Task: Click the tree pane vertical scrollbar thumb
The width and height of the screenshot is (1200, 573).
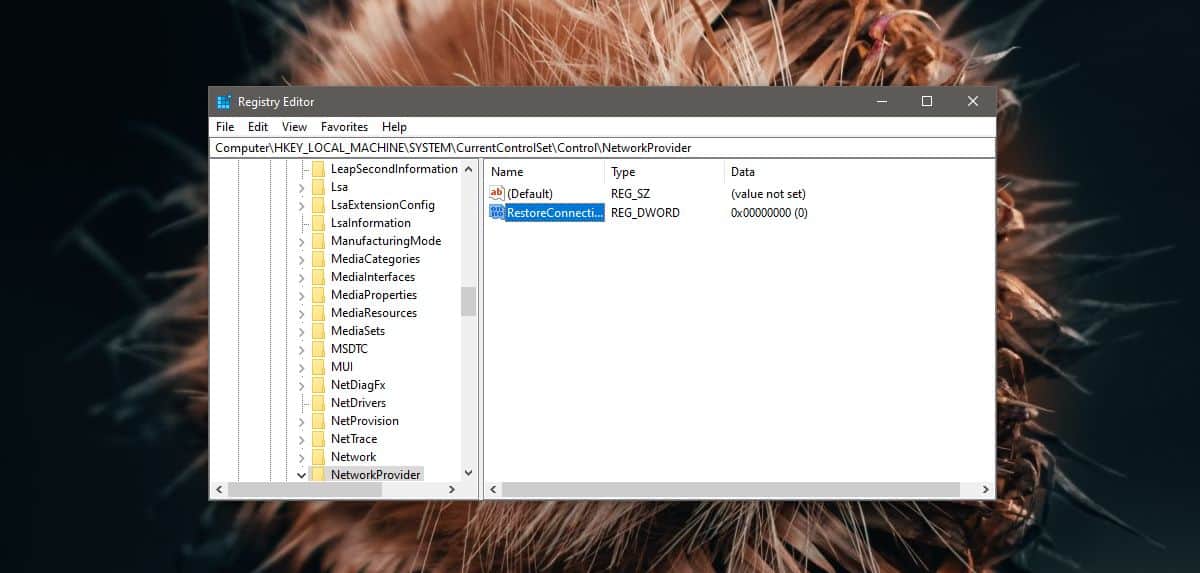Action: 468,301
